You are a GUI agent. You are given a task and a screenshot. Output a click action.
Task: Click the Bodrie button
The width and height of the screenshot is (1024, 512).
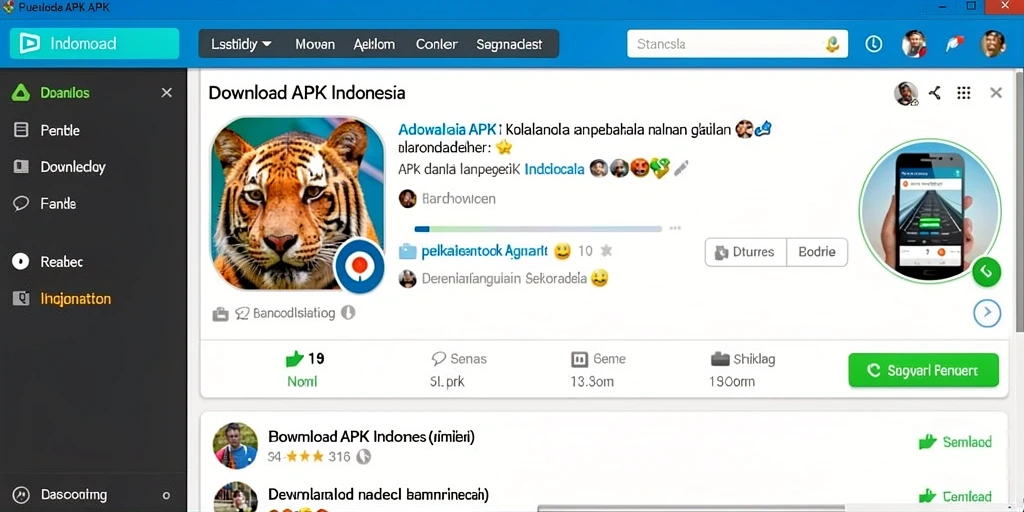click(x=817, y=252)
